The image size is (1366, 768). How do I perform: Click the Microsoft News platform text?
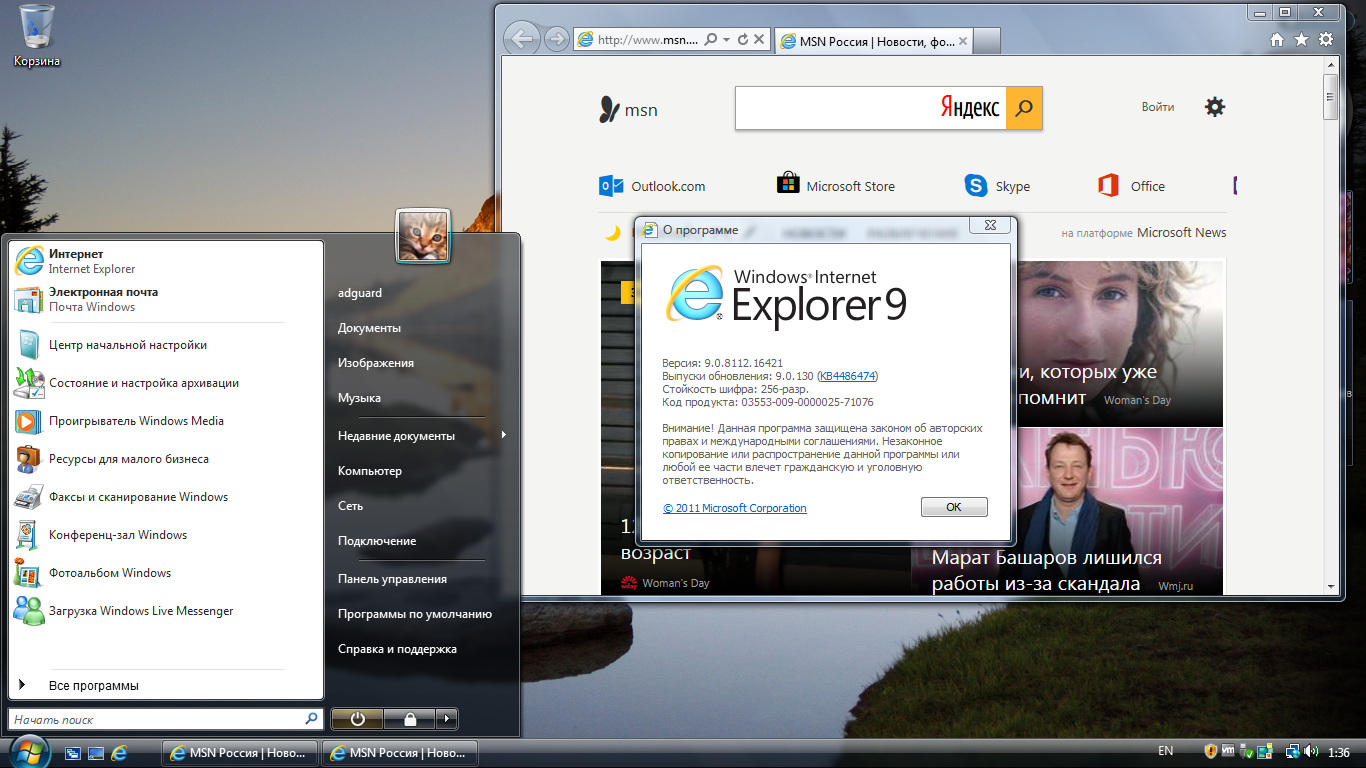point(1181,232)
